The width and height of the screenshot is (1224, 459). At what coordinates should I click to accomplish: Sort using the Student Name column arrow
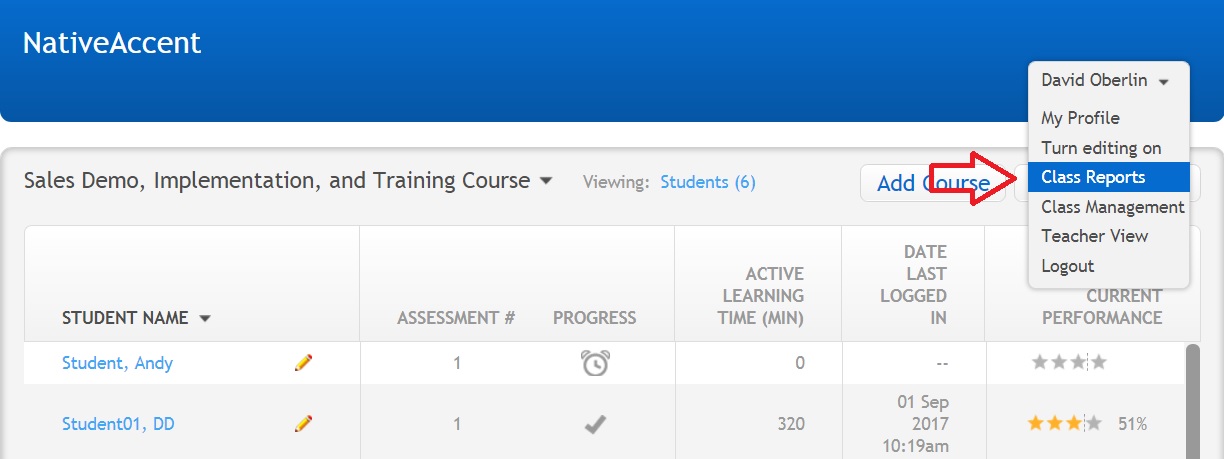[x=205, y=318]
